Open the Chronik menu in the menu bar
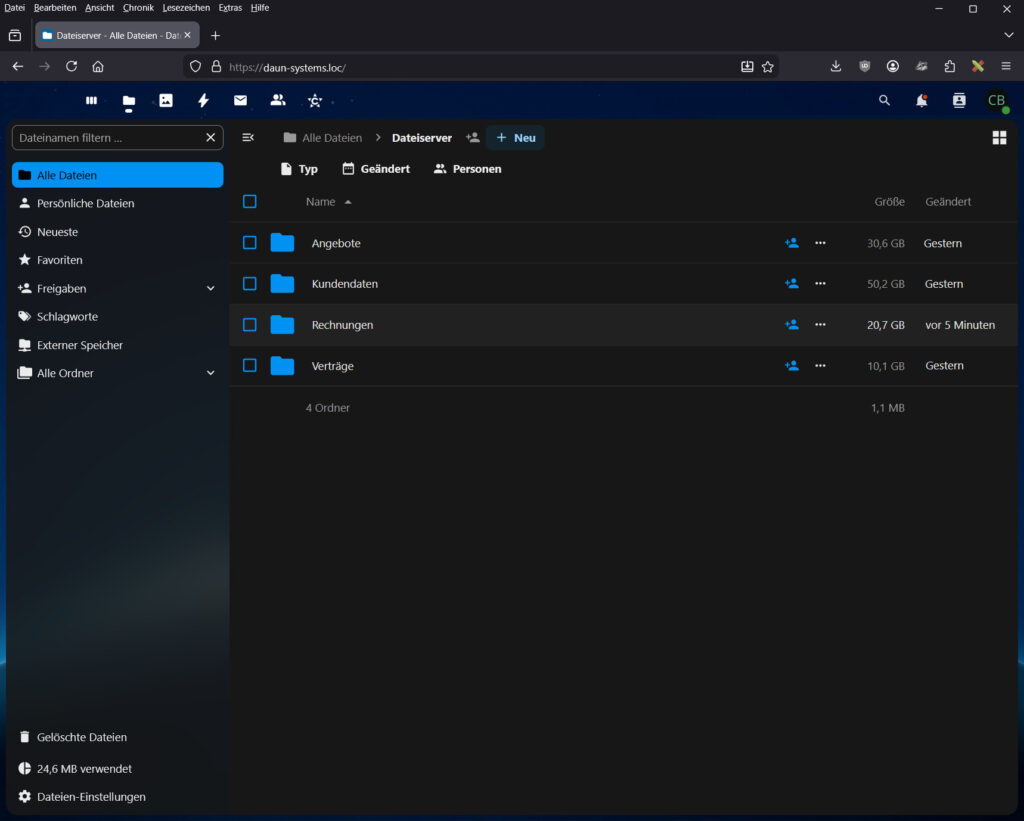 pyautogui.click(x=138, y=7)
